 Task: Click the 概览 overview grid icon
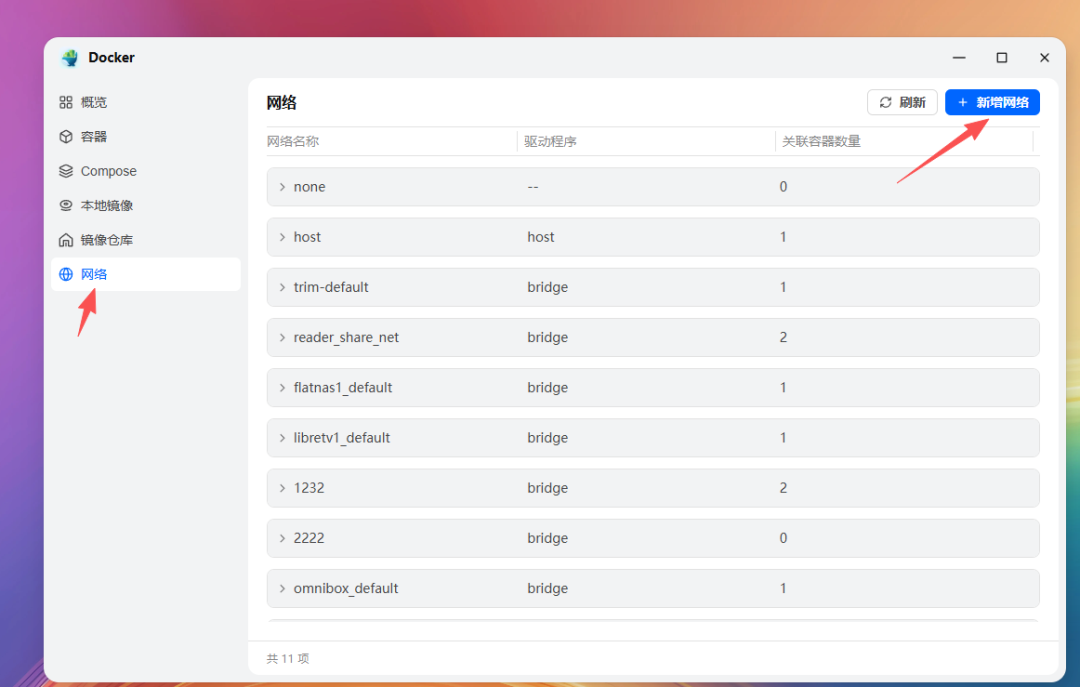pos(66,102)
